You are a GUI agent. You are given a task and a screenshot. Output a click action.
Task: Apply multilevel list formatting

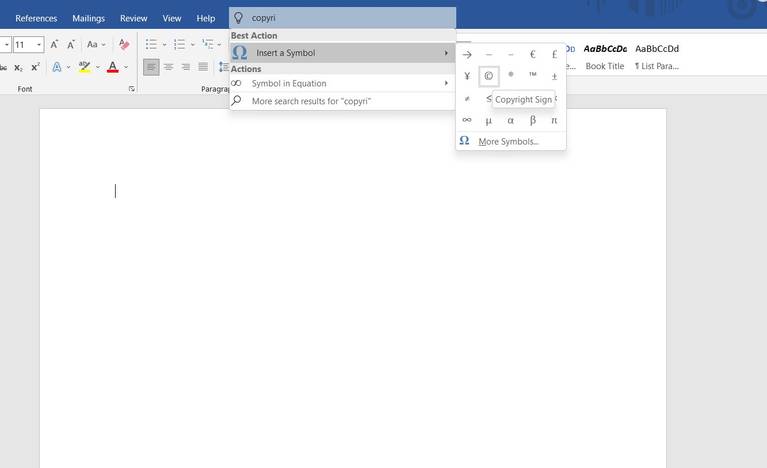[208, 44]
